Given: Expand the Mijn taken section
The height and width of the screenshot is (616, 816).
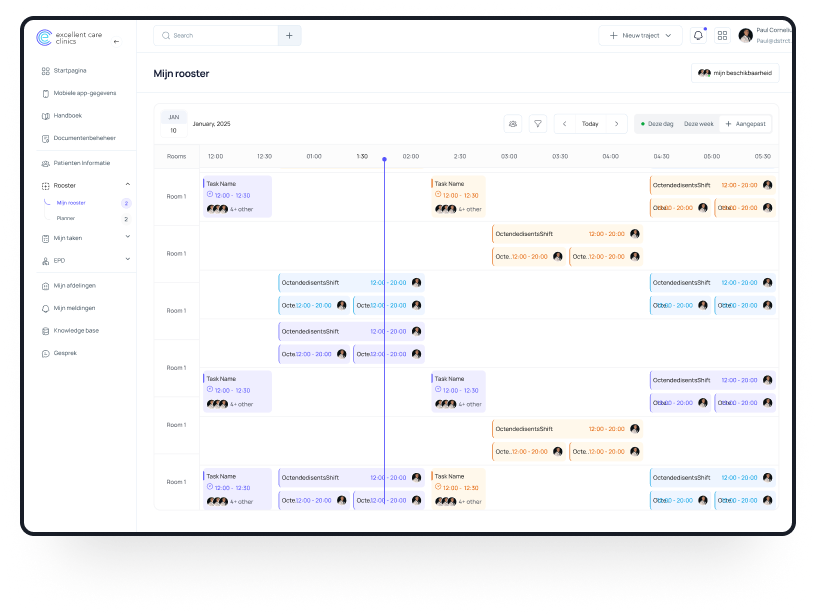Looking at the screenshot, I should click(127, 237).
